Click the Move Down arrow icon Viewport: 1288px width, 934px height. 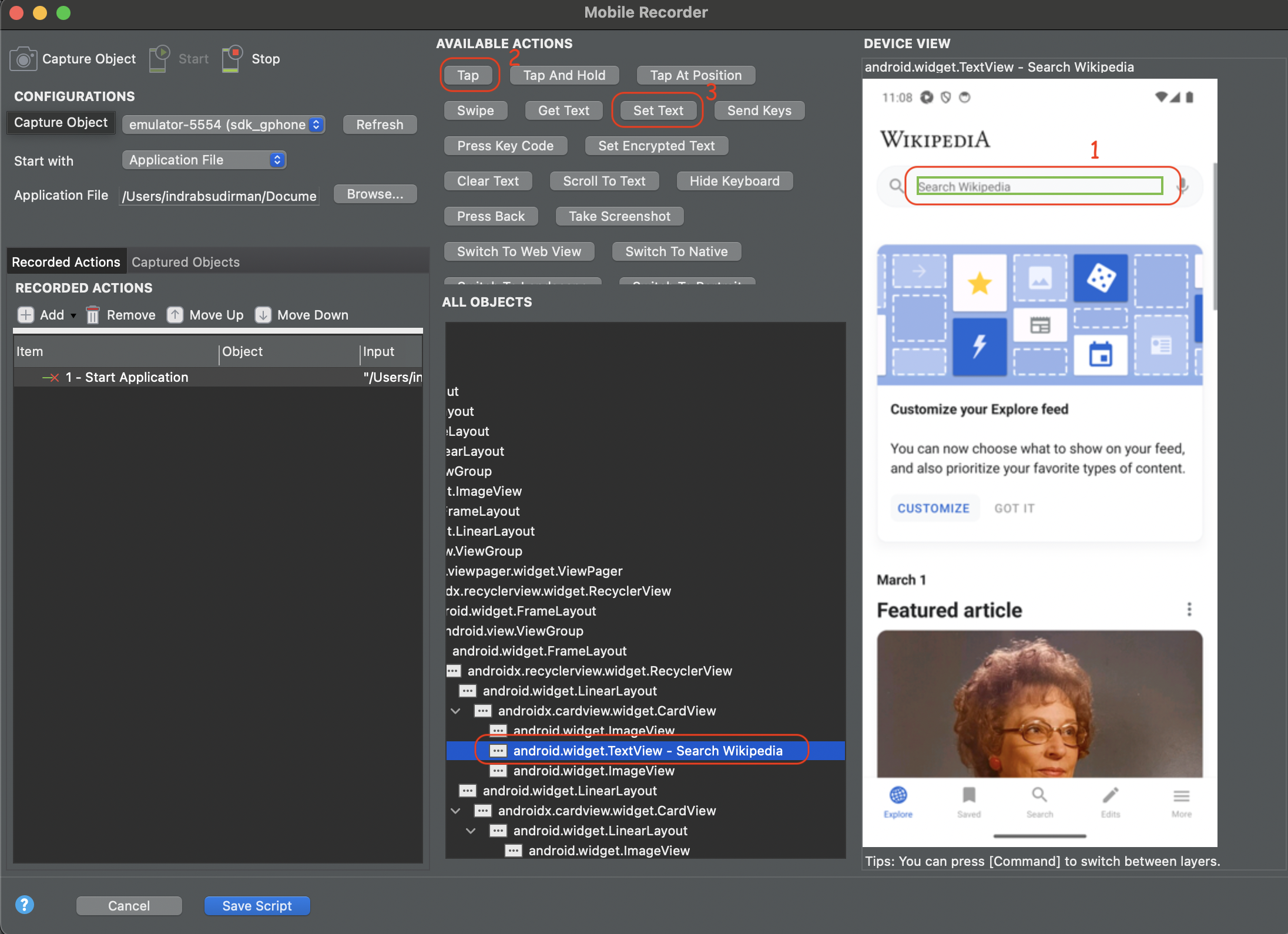pos(263,315)
